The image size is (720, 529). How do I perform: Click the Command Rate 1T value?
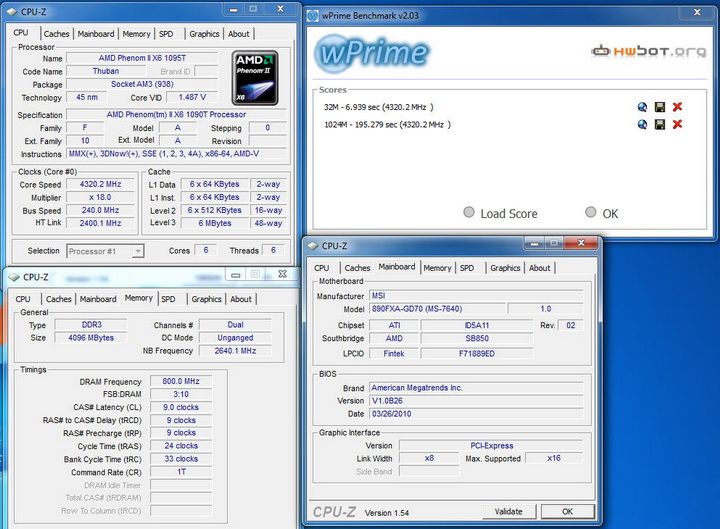point(181,472)
